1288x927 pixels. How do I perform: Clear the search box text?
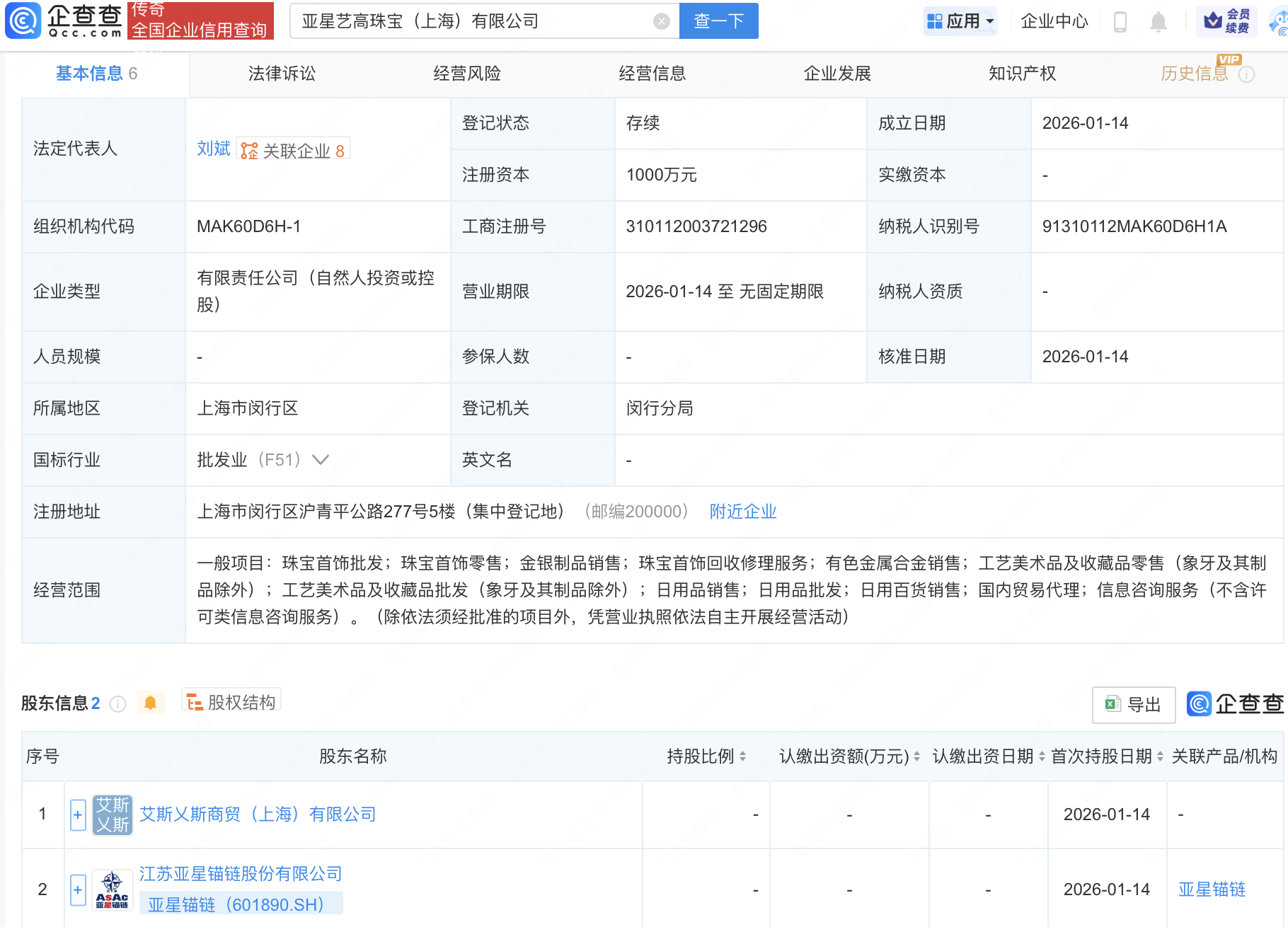tap(661, 21)
